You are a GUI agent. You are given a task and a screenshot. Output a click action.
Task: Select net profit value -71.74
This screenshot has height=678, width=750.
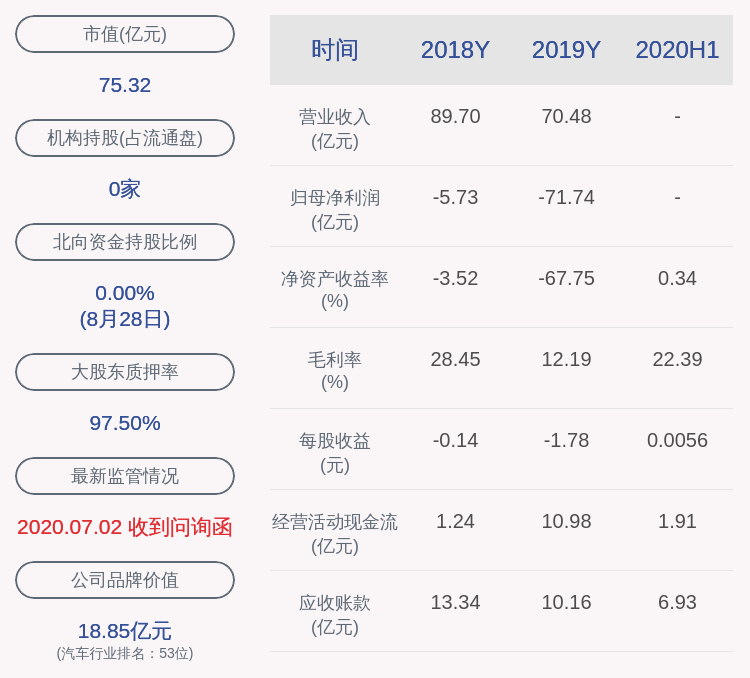(x=566, y=197)
